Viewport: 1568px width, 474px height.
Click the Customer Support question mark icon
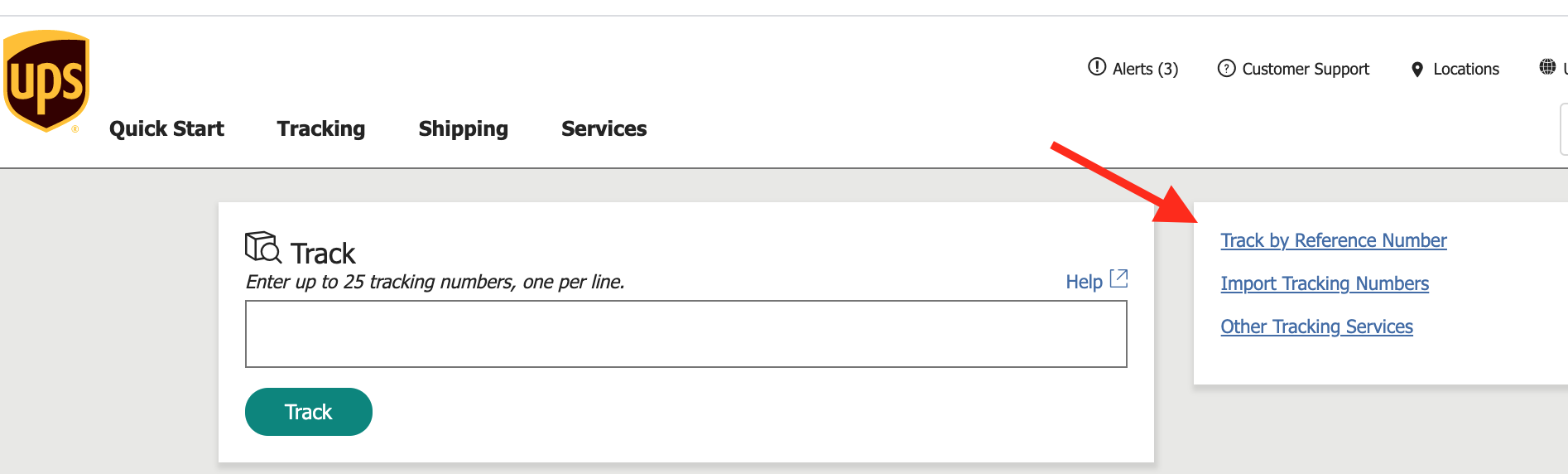click(x=1226, y=68)
